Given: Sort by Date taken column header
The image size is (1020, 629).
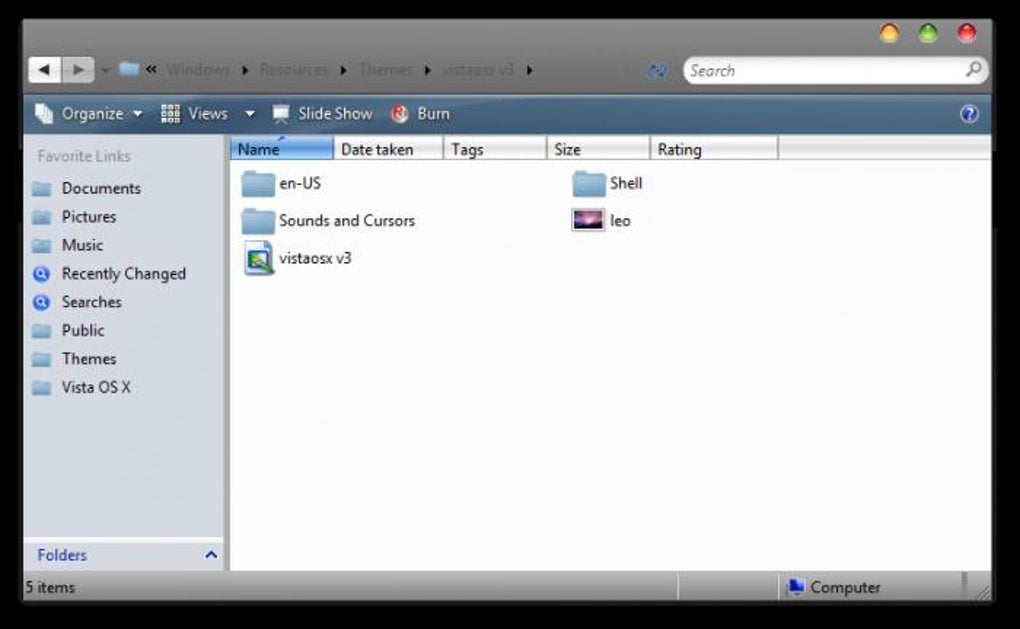Looking at the screenshot, I should 388,148.
